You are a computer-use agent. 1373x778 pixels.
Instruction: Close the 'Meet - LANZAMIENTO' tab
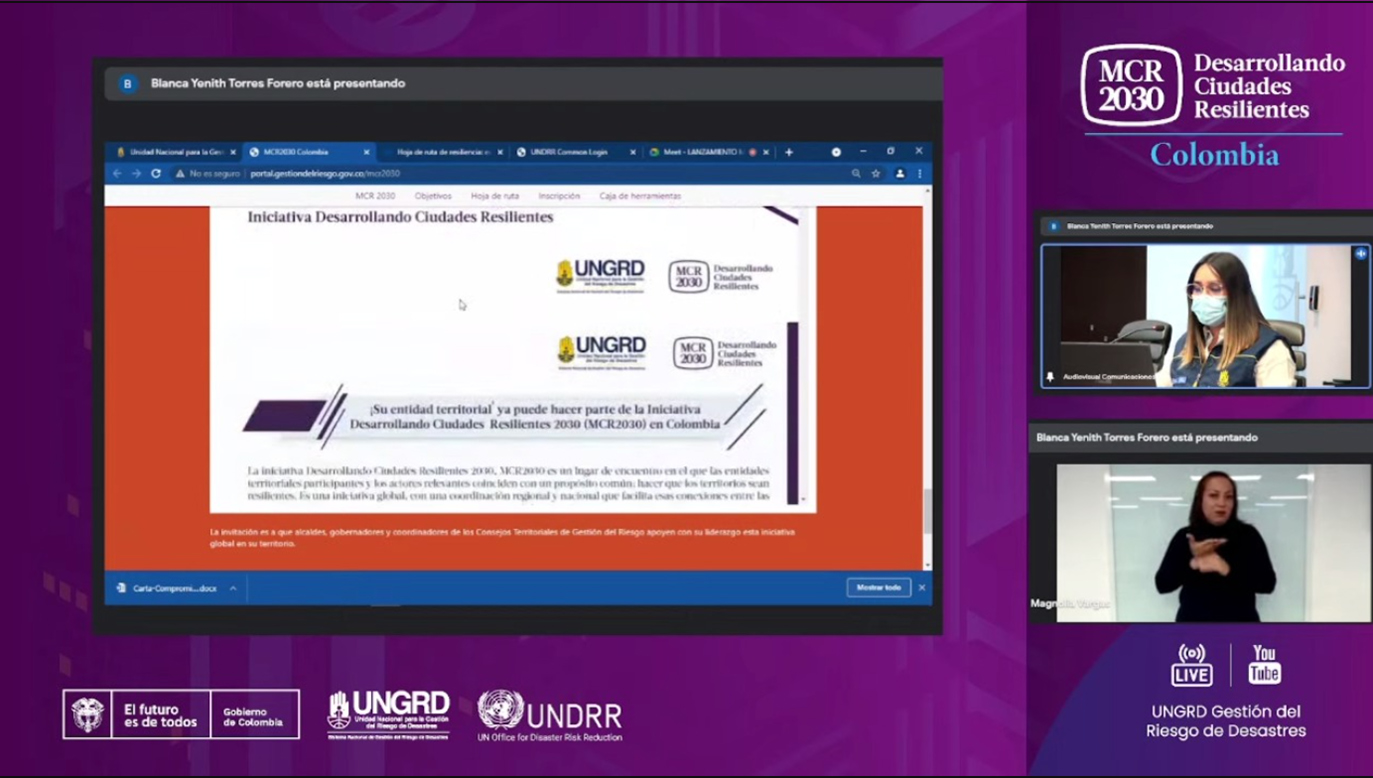(x=766, y=152)
